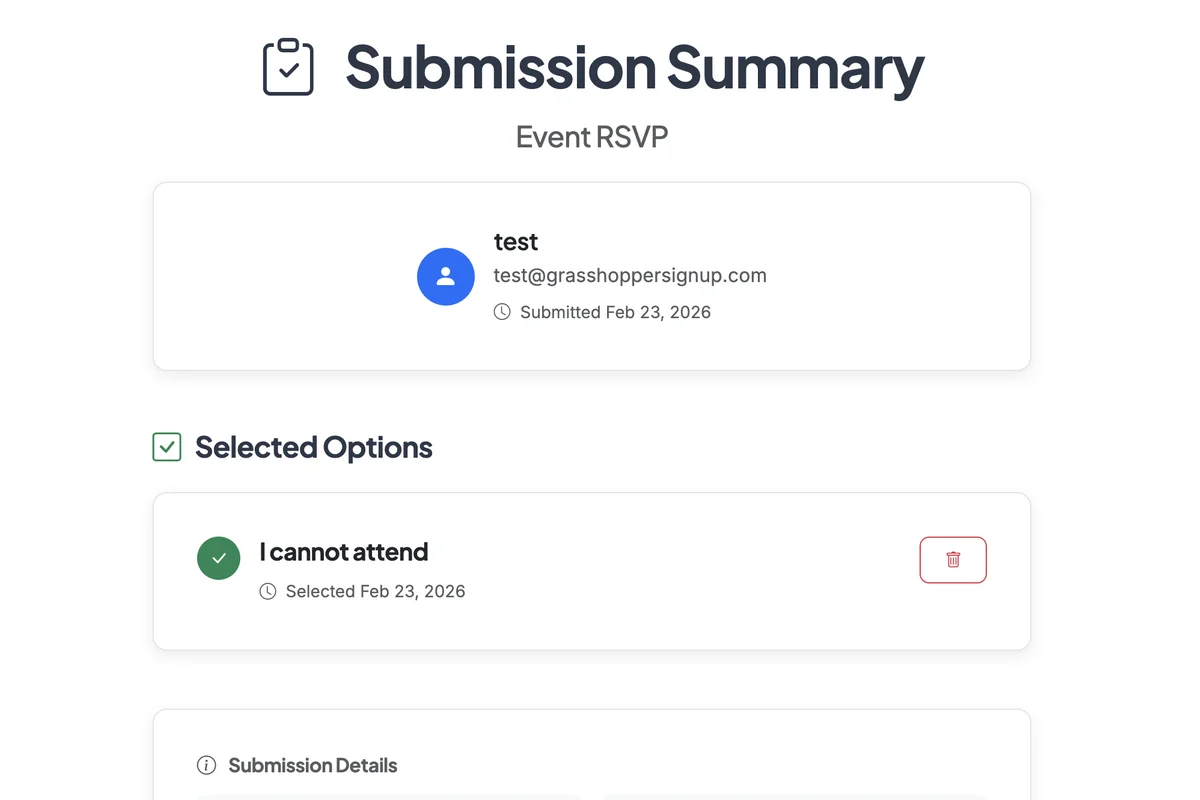
Task: Click the "Submitted Feb 23, 2026" text
Action: [615, 312]
